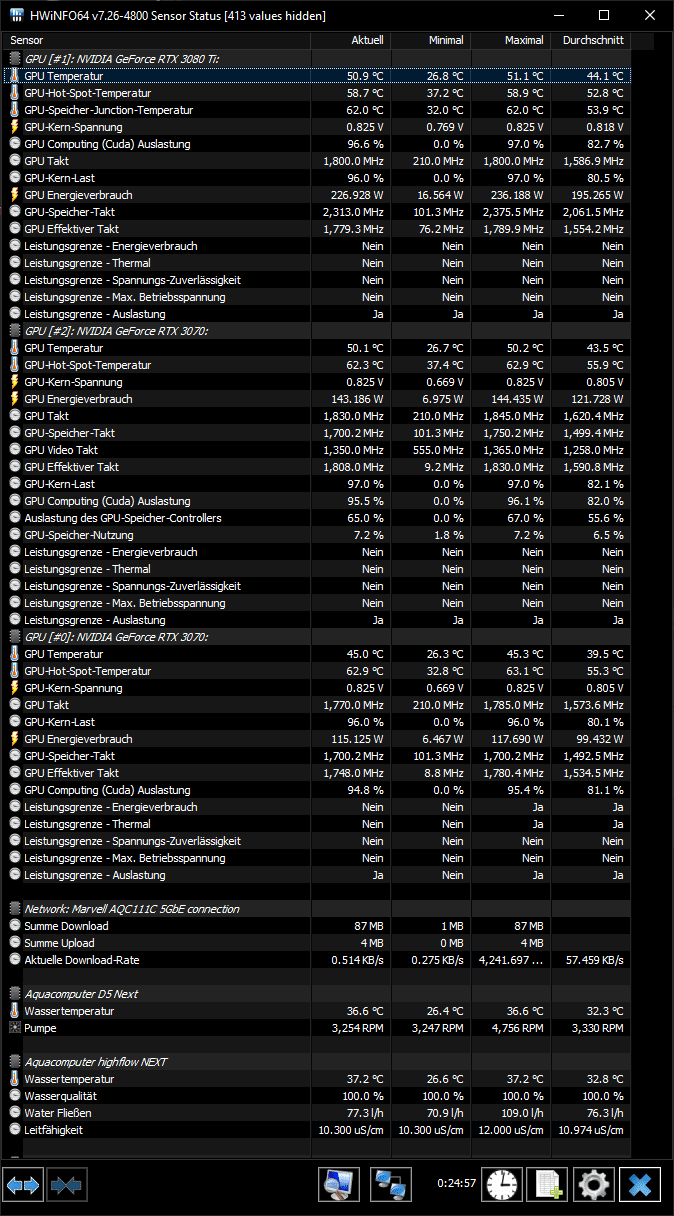Screen dimensions: 674x1216
Task: Click thermometer icon beside GPU-Speicher-Junction-Temperatur
Action: [15, 110]
